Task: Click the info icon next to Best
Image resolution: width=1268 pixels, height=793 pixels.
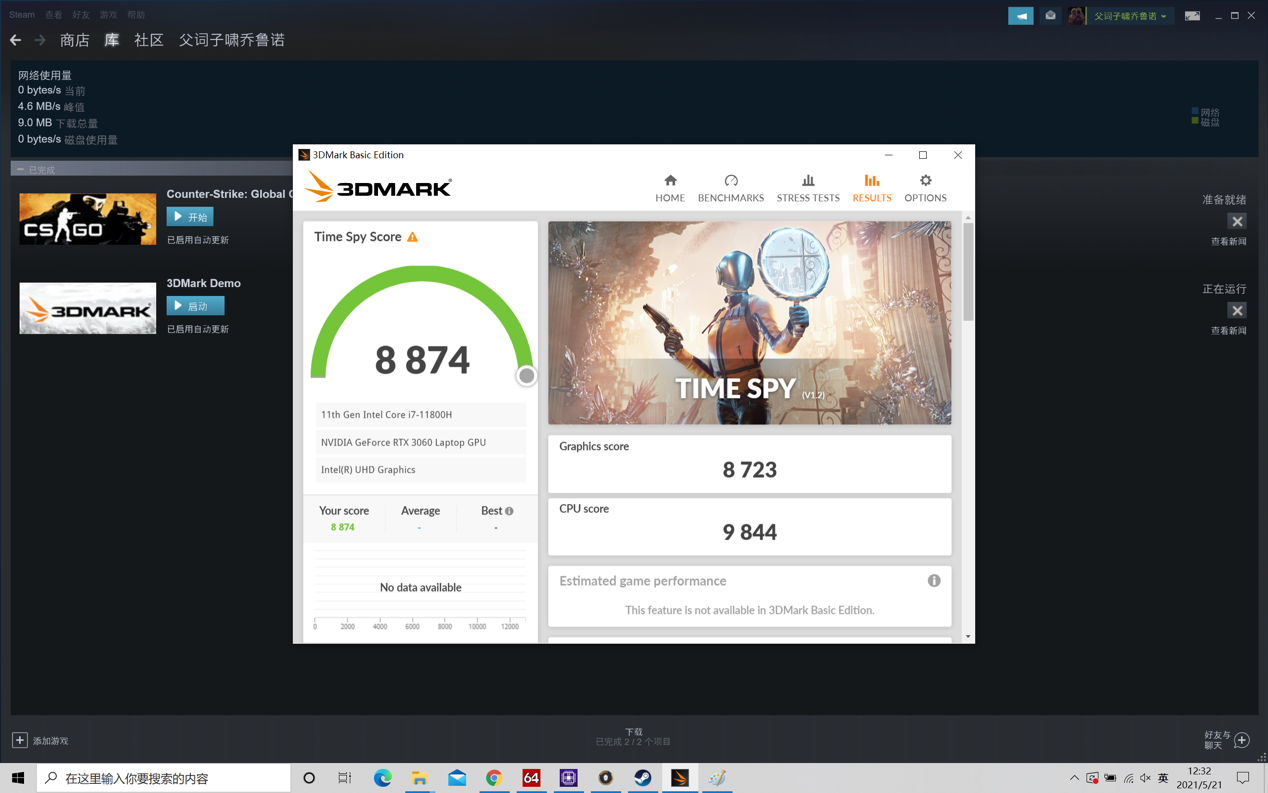Action: pos(509,511)
